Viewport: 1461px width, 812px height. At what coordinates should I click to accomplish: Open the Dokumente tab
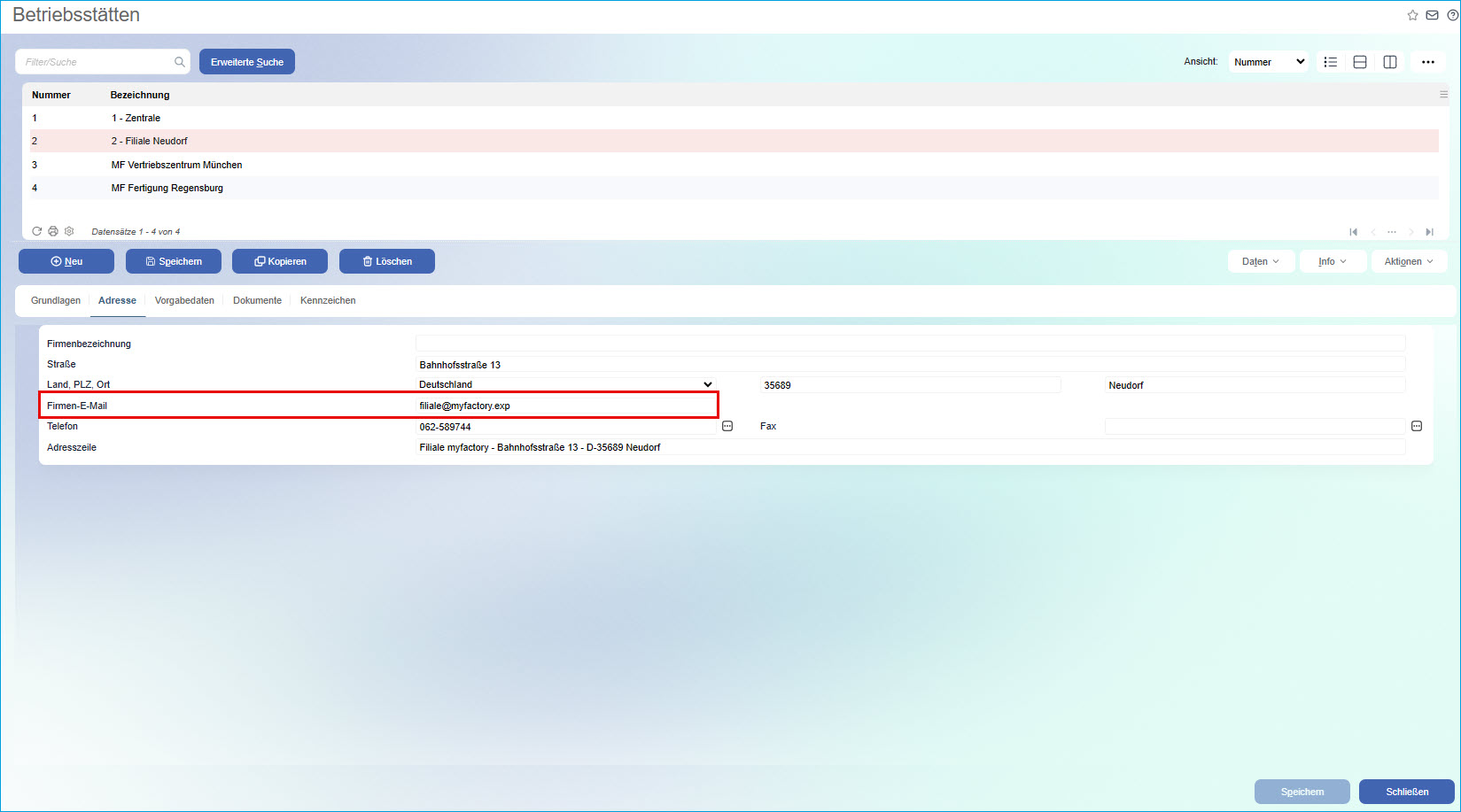(257, 300)
